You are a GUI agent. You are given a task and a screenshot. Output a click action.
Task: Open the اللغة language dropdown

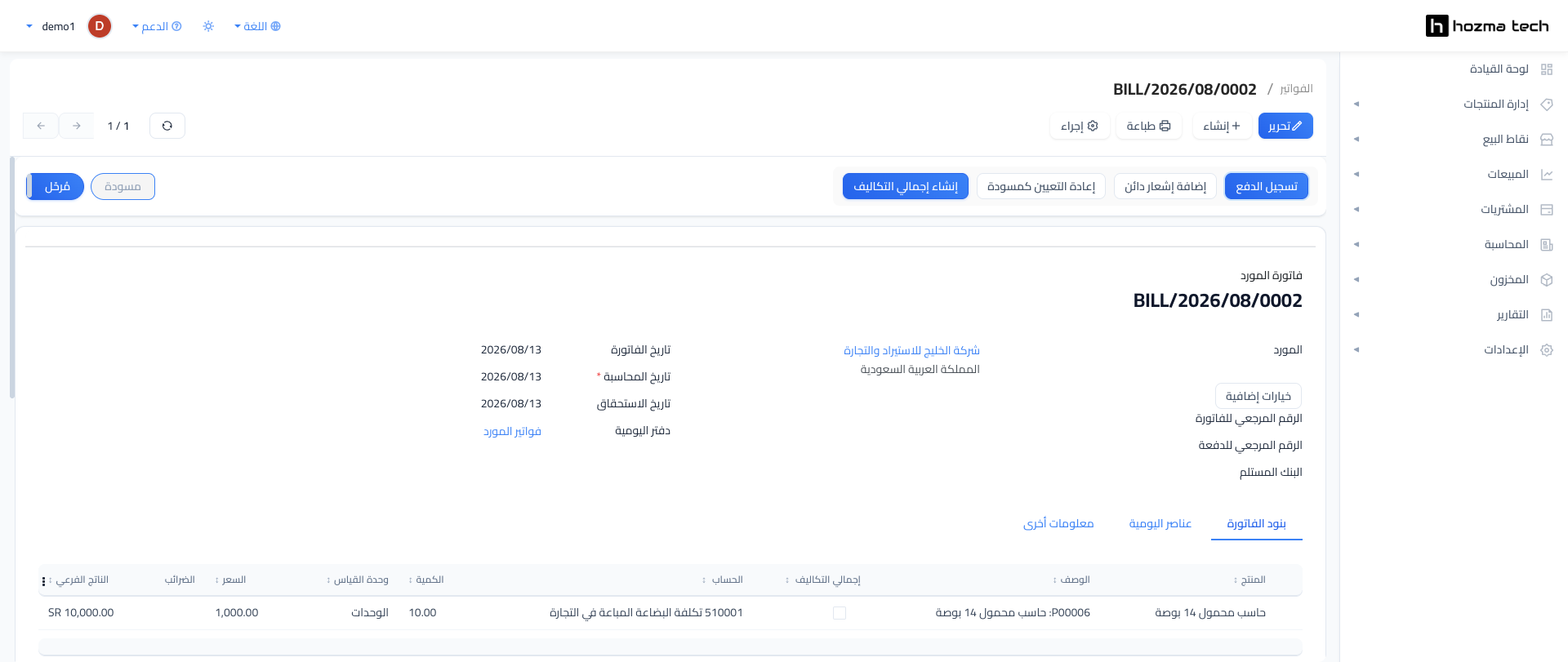click(x=257, y=26)
